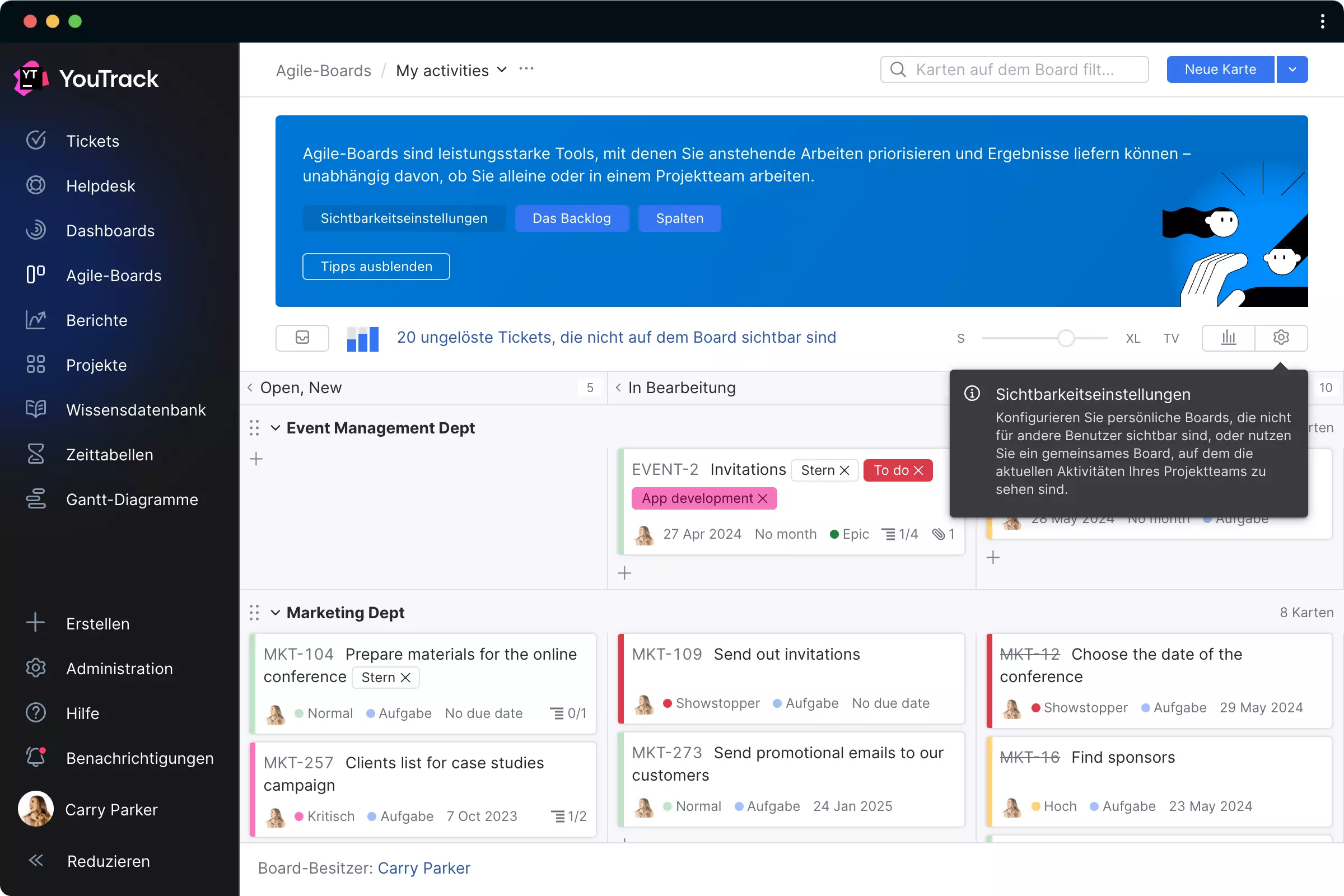This screenshot has width=1344, height=896.
Task: Remove the To do tag from EVENT-2
Action: coord(918,470)
